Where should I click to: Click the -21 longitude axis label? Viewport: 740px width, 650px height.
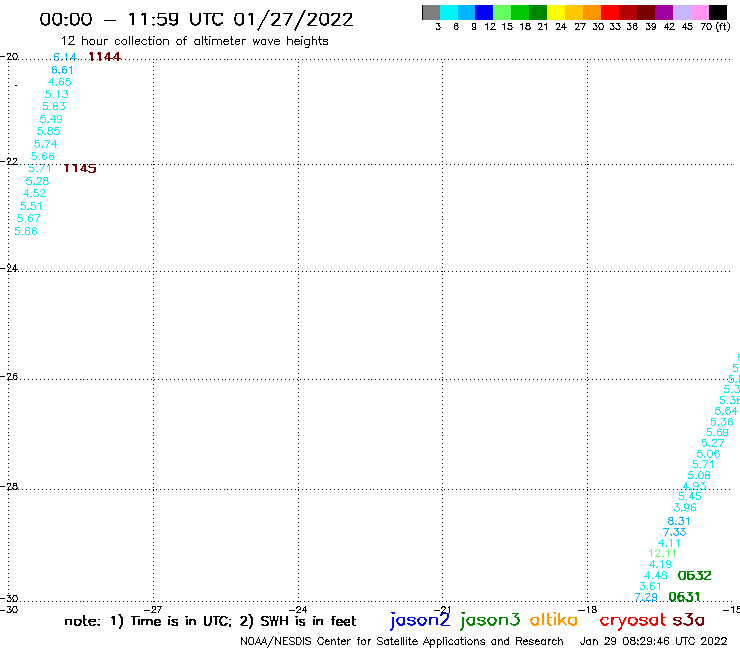coord(443,609)
